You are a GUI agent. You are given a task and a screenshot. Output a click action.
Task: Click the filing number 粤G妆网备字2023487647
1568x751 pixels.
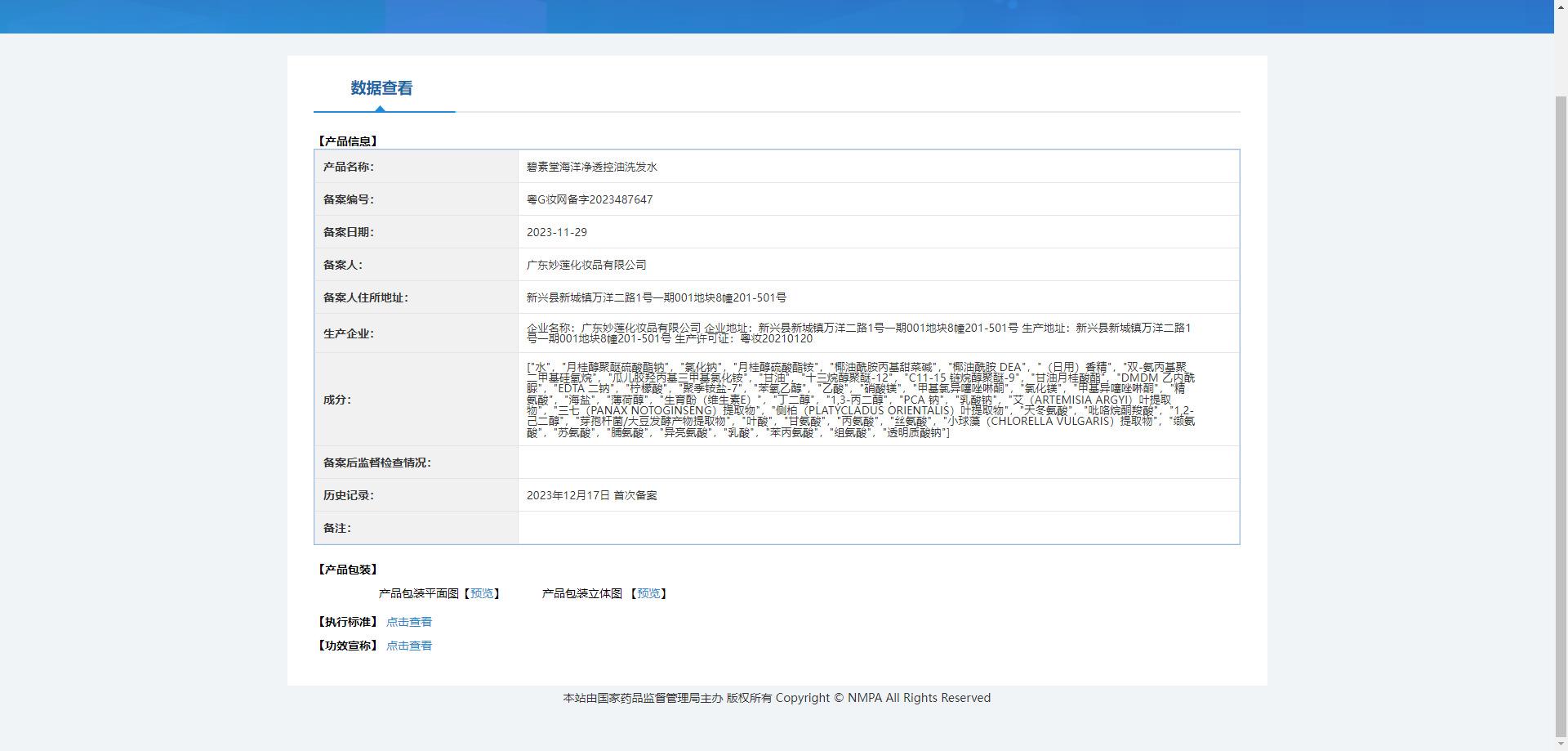pos(589,199)
